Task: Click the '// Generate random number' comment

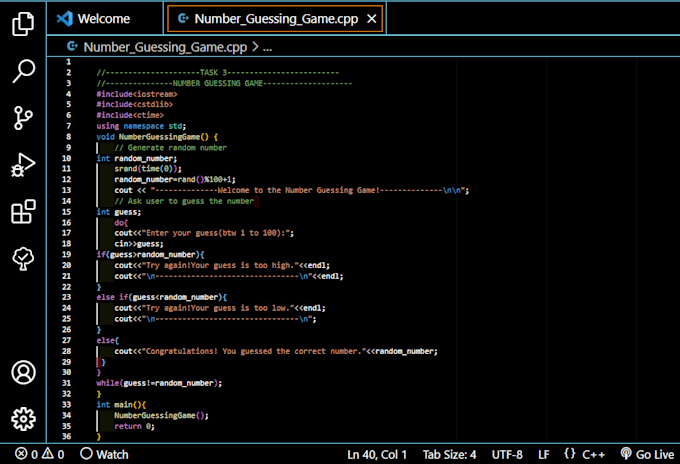Action: (170, 148)
